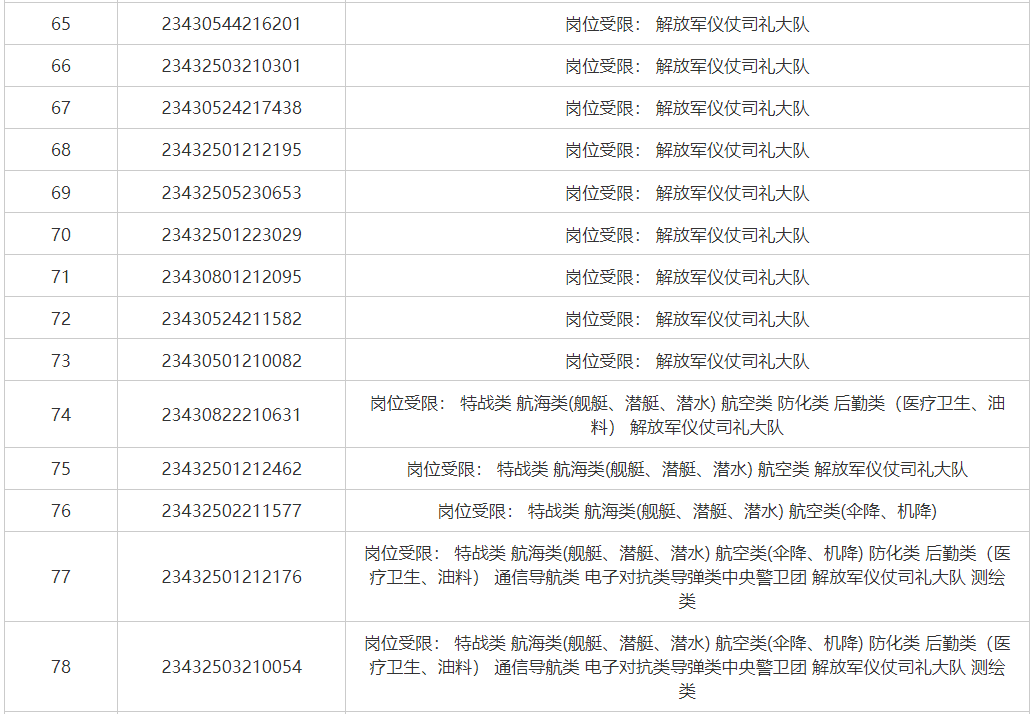Image resolution: width=1032 pixels, height=714 pixels.
Task: Select row 78 restriction description
Action: [x=687, y=667]
